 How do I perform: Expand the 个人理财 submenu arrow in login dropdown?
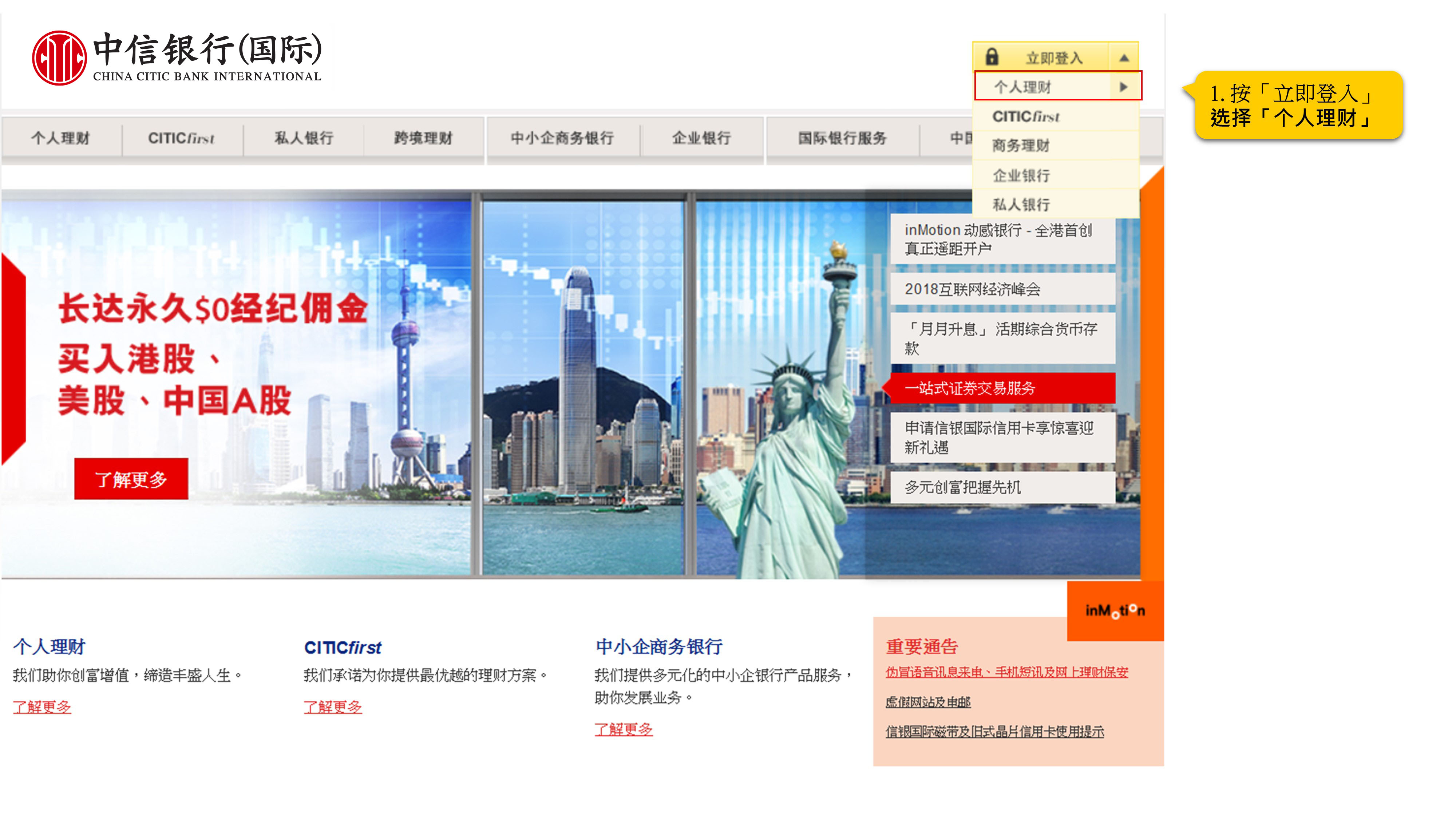click(1123, 87)
